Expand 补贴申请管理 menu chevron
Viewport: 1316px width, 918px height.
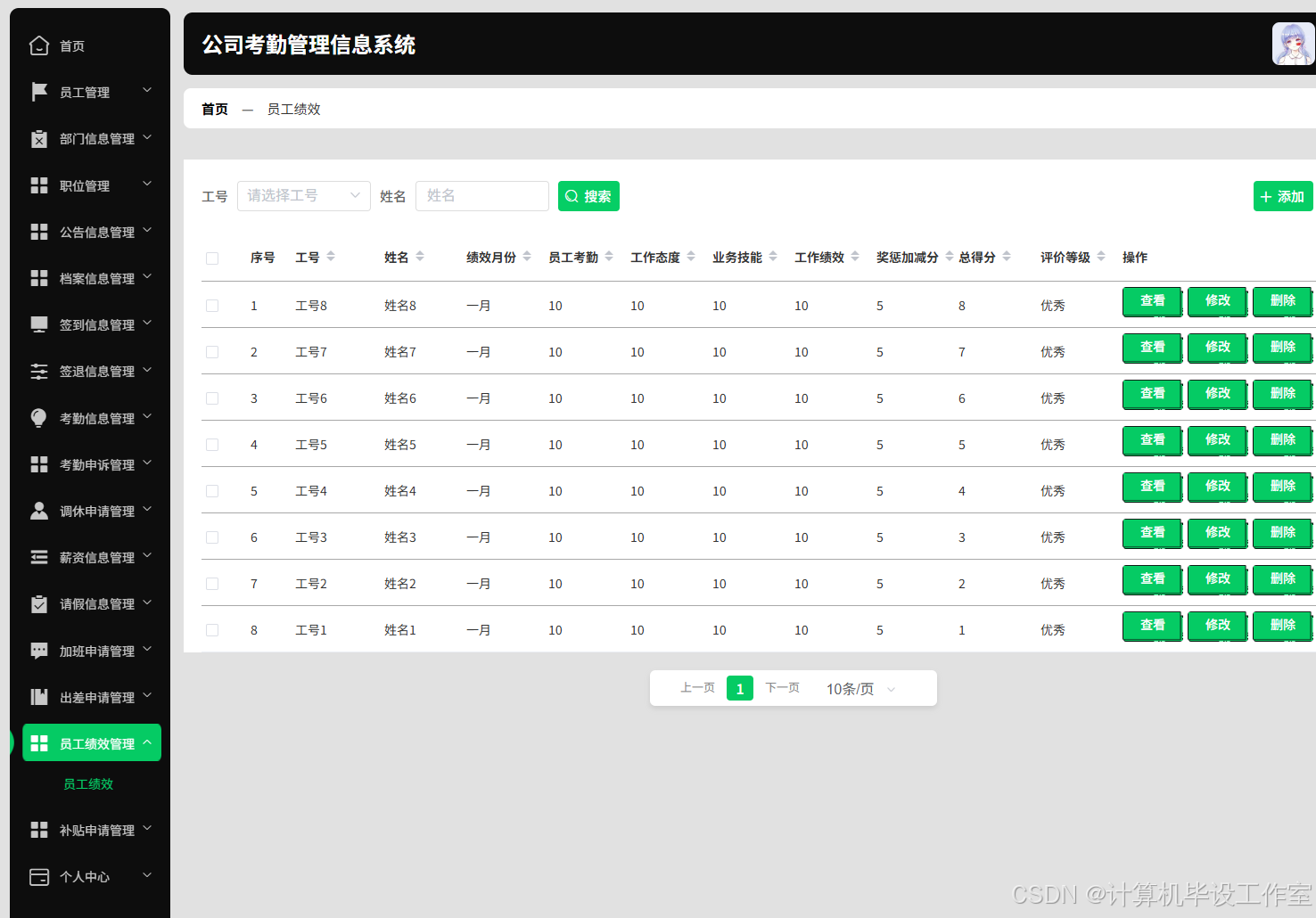[x=147, y=829]
